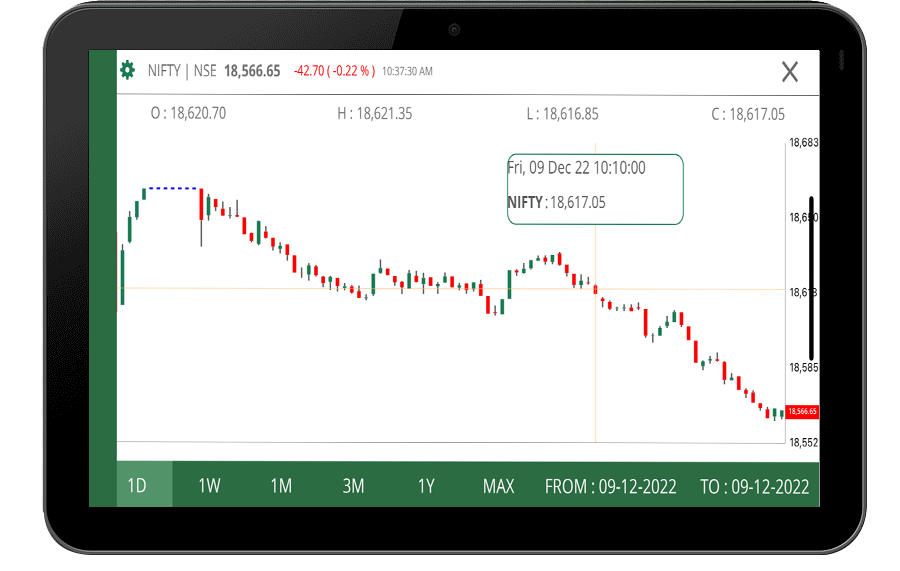Click the close value C : 18,617.05
The width and height of the screenshot is (900, 571).
tap(748, 114)
